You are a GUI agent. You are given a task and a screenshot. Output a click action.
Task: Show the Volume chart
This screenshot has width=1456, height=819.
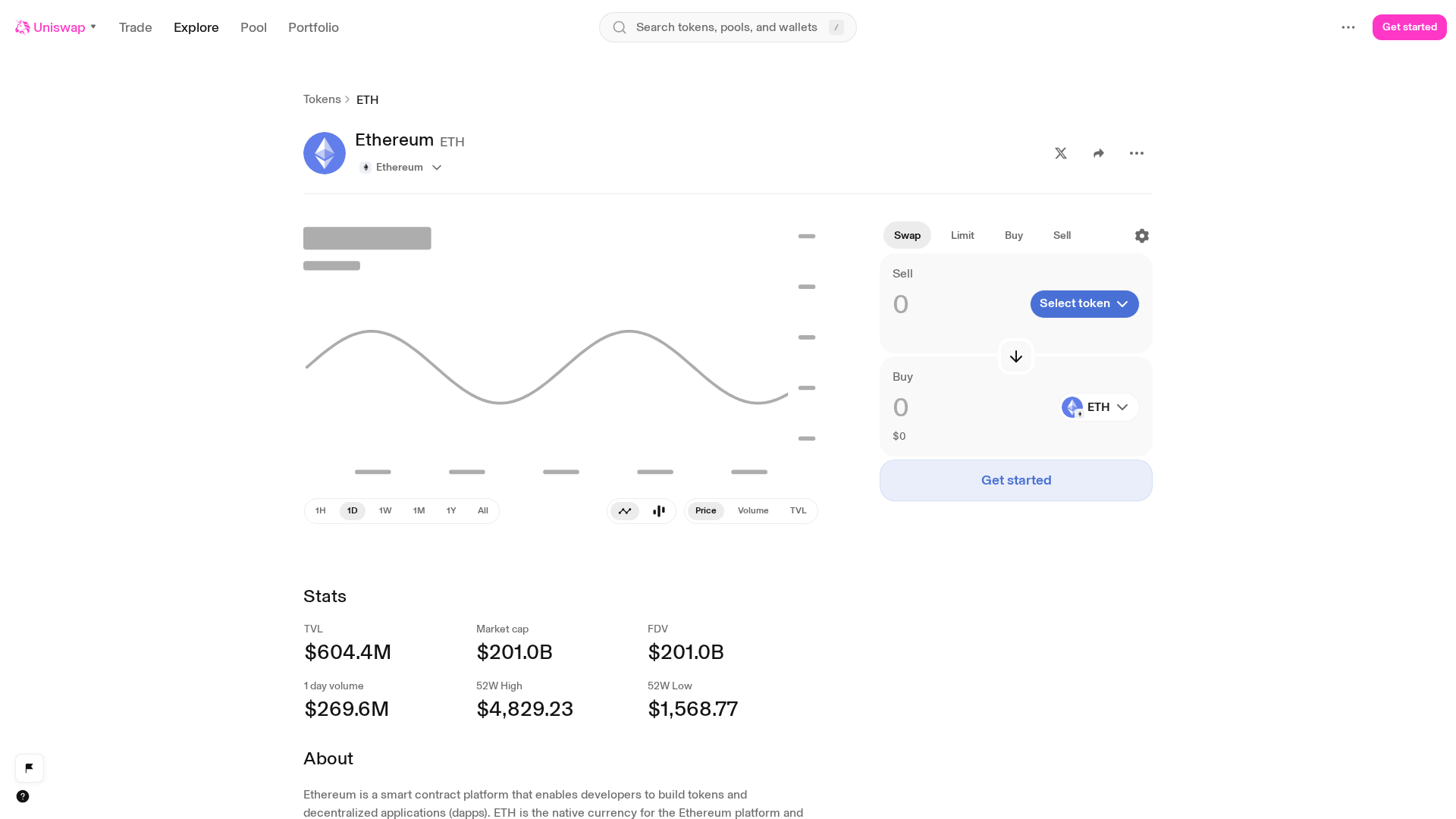tap(753, 511)
